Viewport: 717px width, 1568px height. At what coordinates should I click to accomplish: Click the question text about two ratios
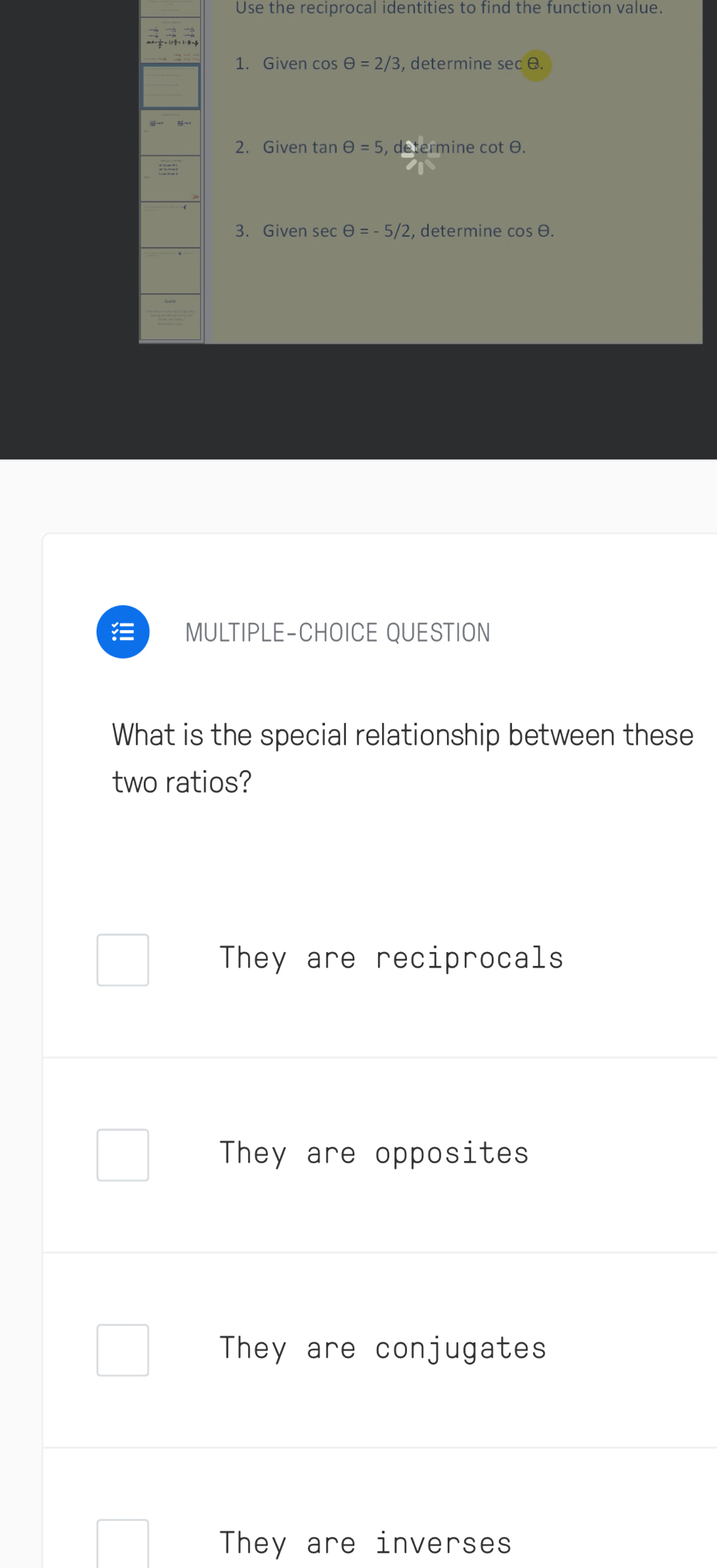point(402,758)
